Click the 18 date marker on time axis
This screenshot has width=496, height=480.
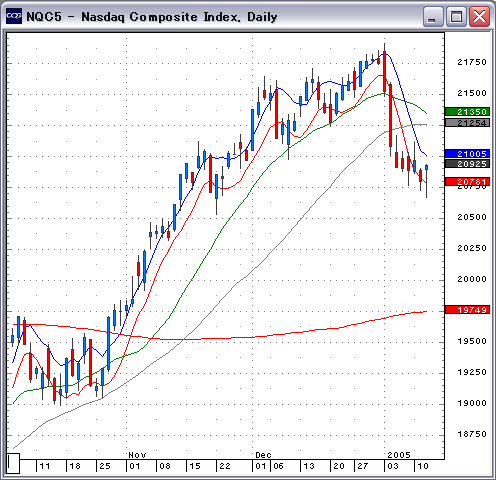pyautogui.click(x=75, y=466)
